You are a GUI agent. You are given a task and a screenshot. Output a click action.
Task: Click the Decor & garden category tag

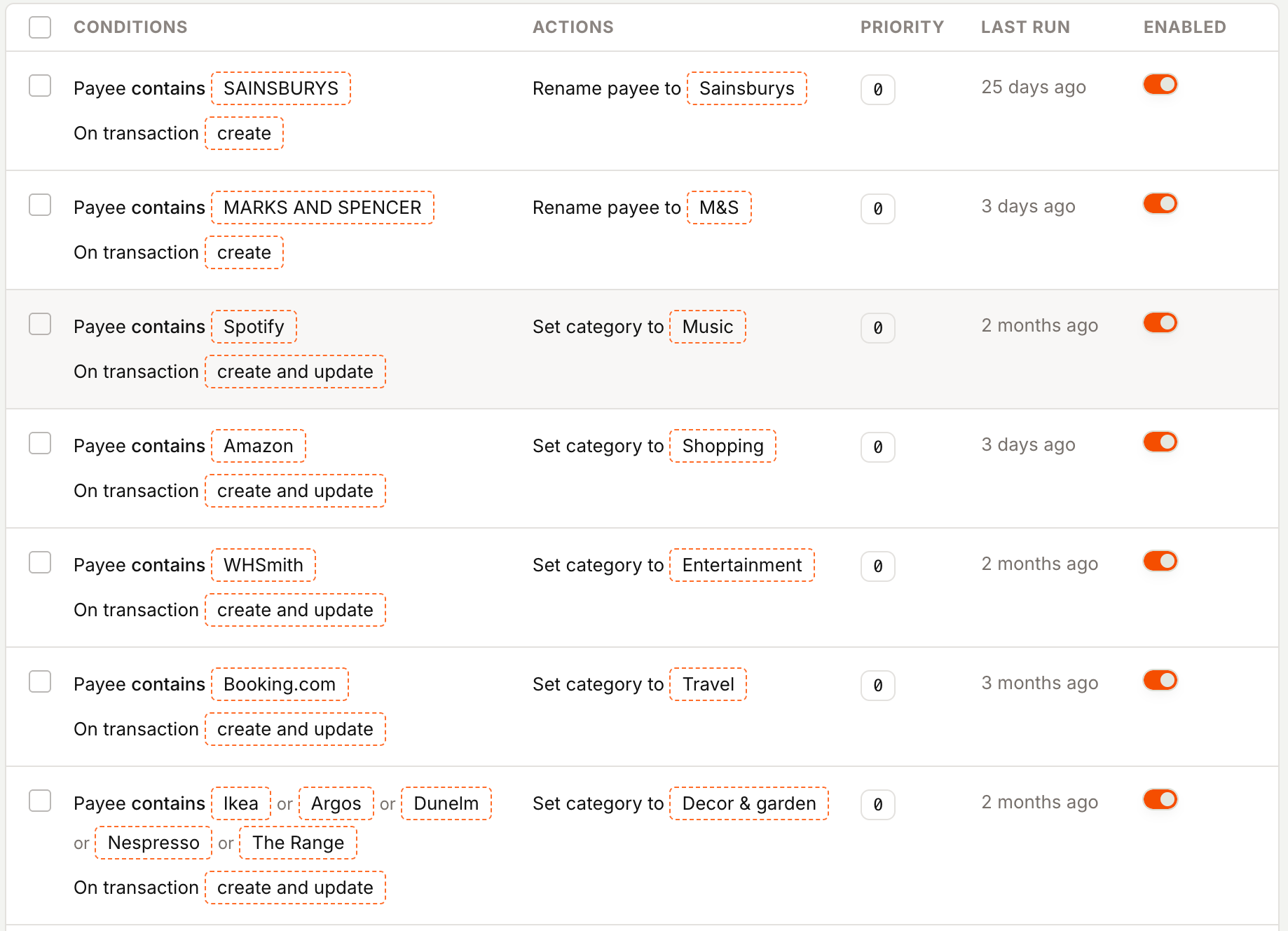[749, 803]
